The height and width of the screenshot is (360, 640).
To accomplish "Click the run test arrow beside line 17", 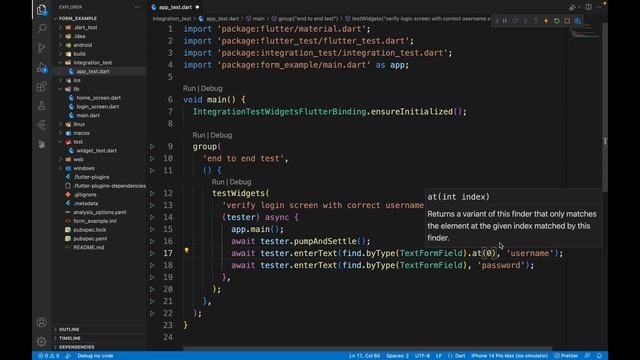I will (x=152, y=253).
